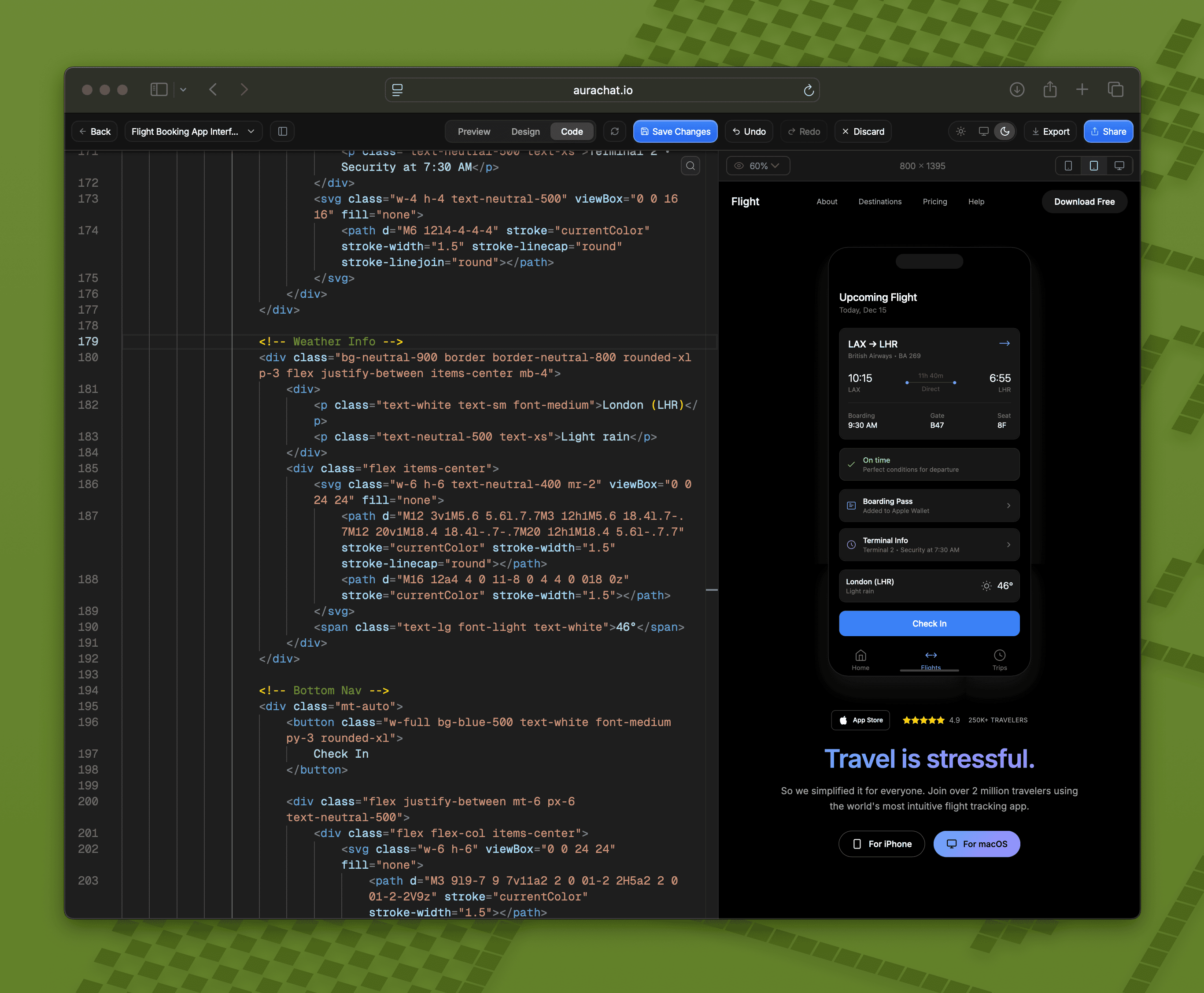The height and width of the screenshot is (993, 1204).
Task: Show tab overview icon
Action: (x=1115, y=90)
